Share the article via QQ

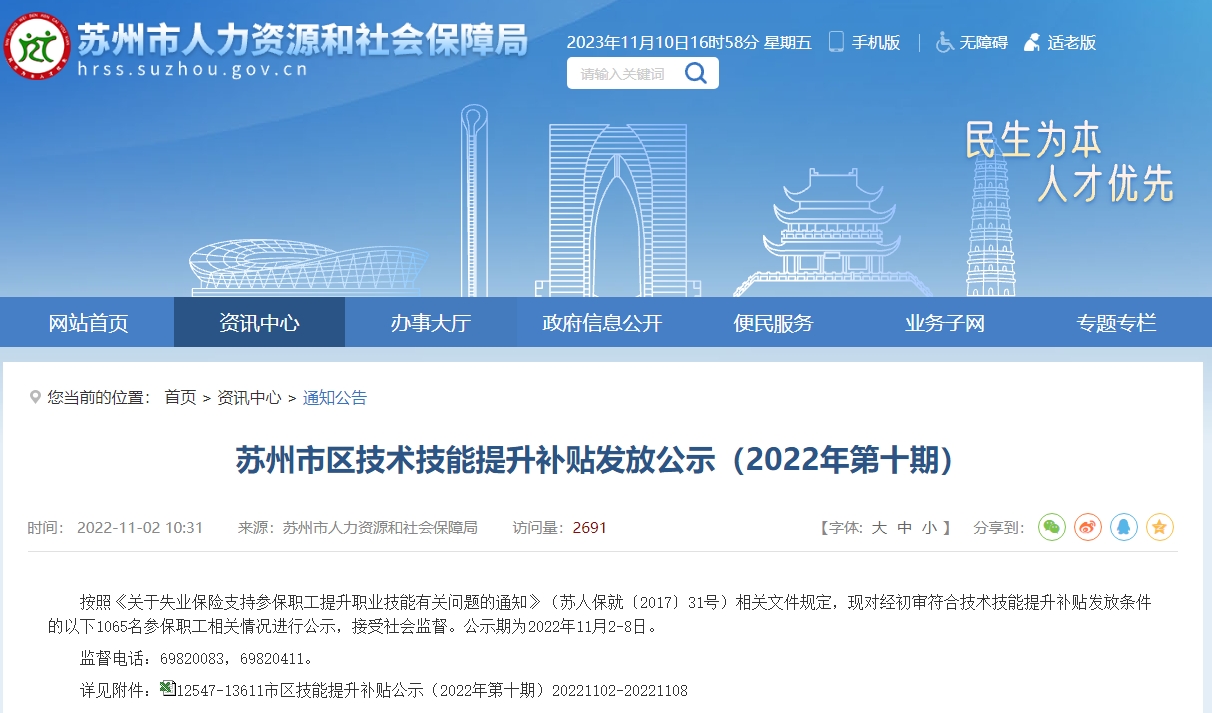pos(1123,527)
